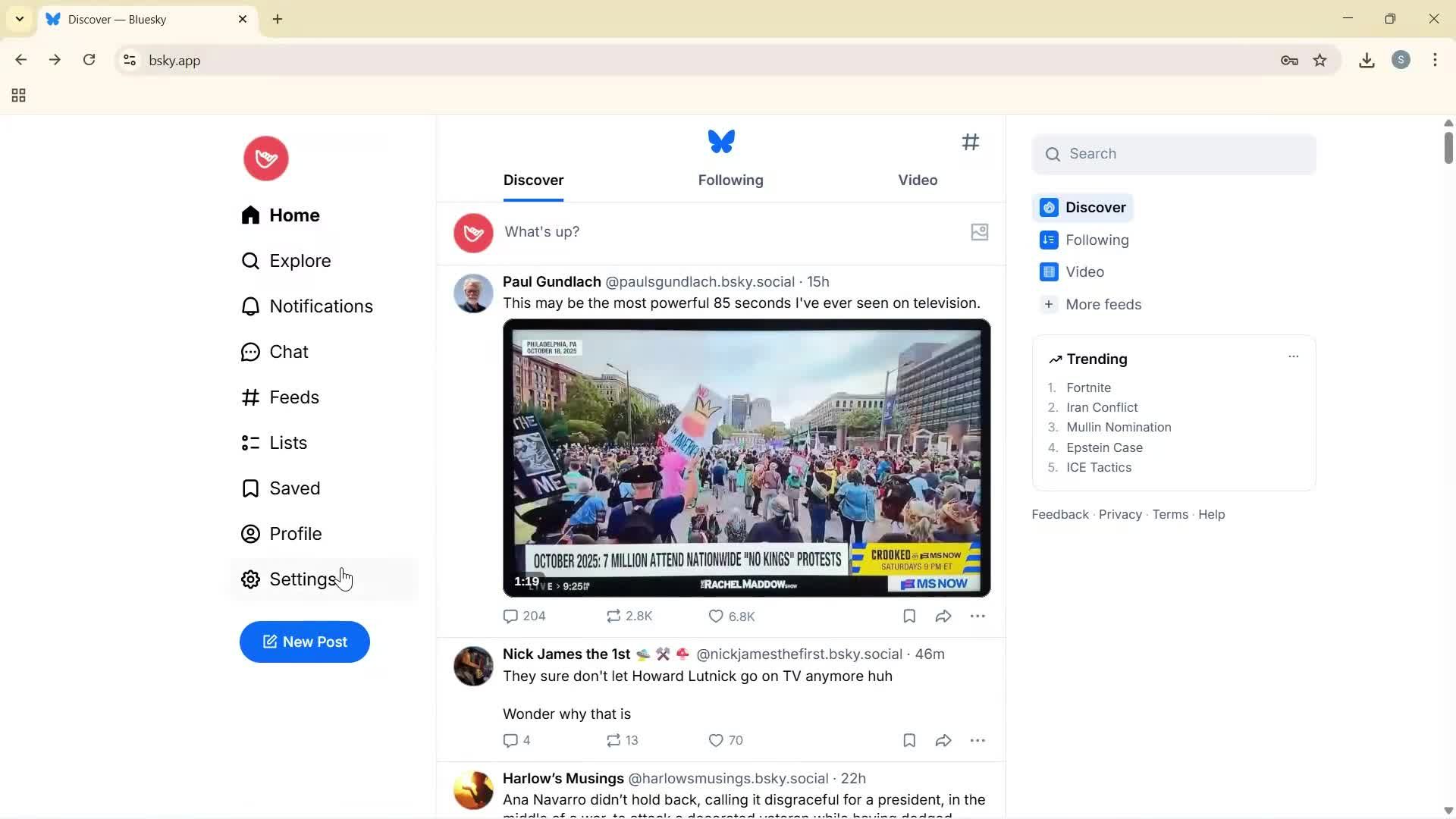The width and height of the screenshot is (1456, 819).
Task: Open Notifications from the sidebar
Action: click(x=321, y=306)
